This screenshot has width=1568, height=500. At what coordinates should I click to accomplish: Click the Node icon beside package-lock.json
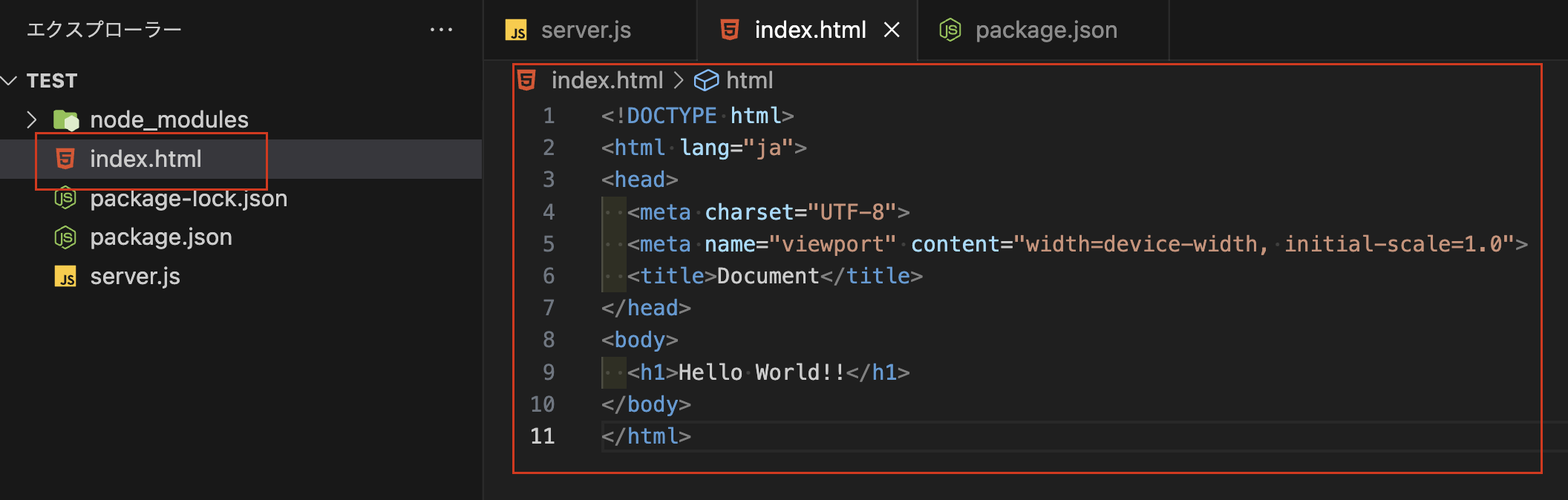point(65,198)
